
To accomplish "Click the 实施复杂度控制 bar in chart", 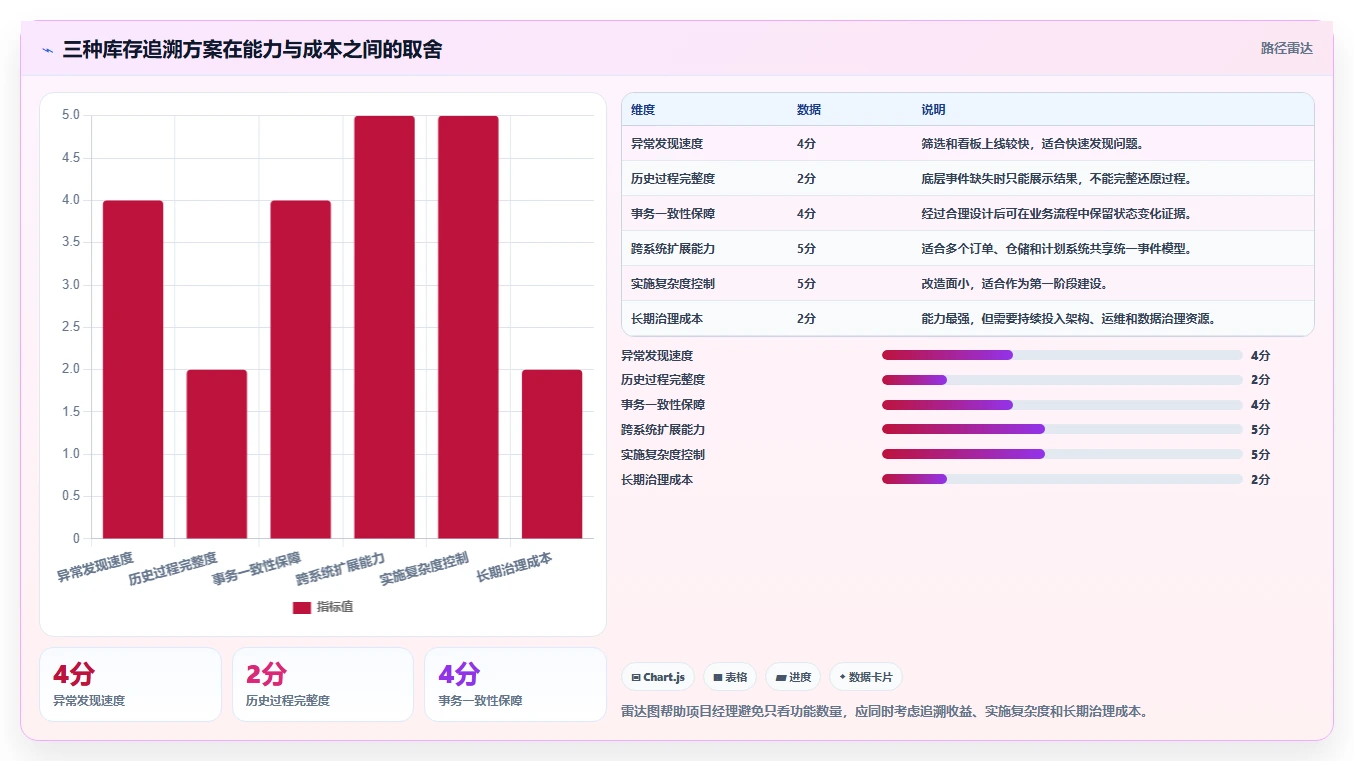I will pyautogui.click(x=468, y=327).
